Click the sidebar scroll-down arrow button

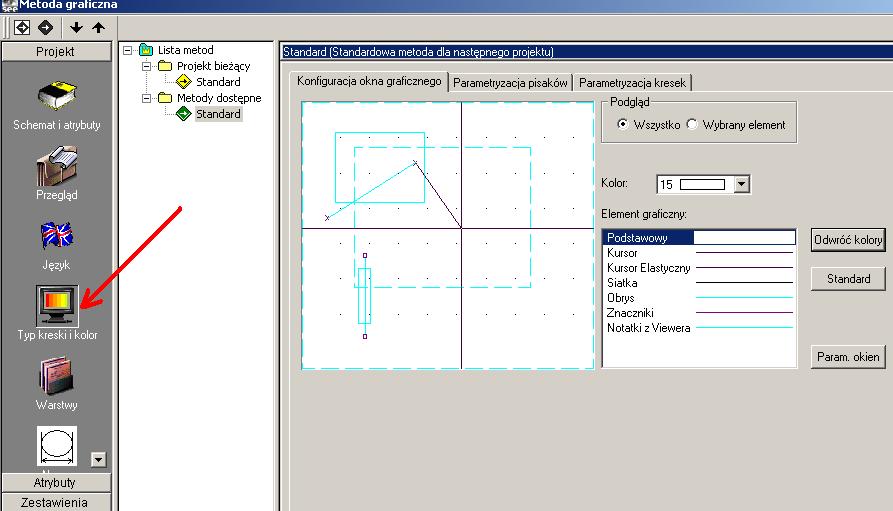(99, 459)
